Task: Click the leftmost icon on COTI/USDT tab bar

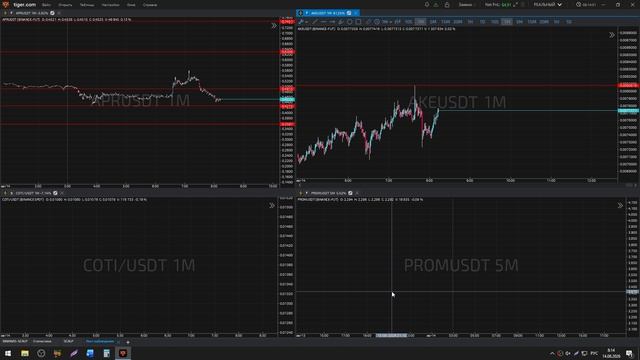Action: coord(5,193)
